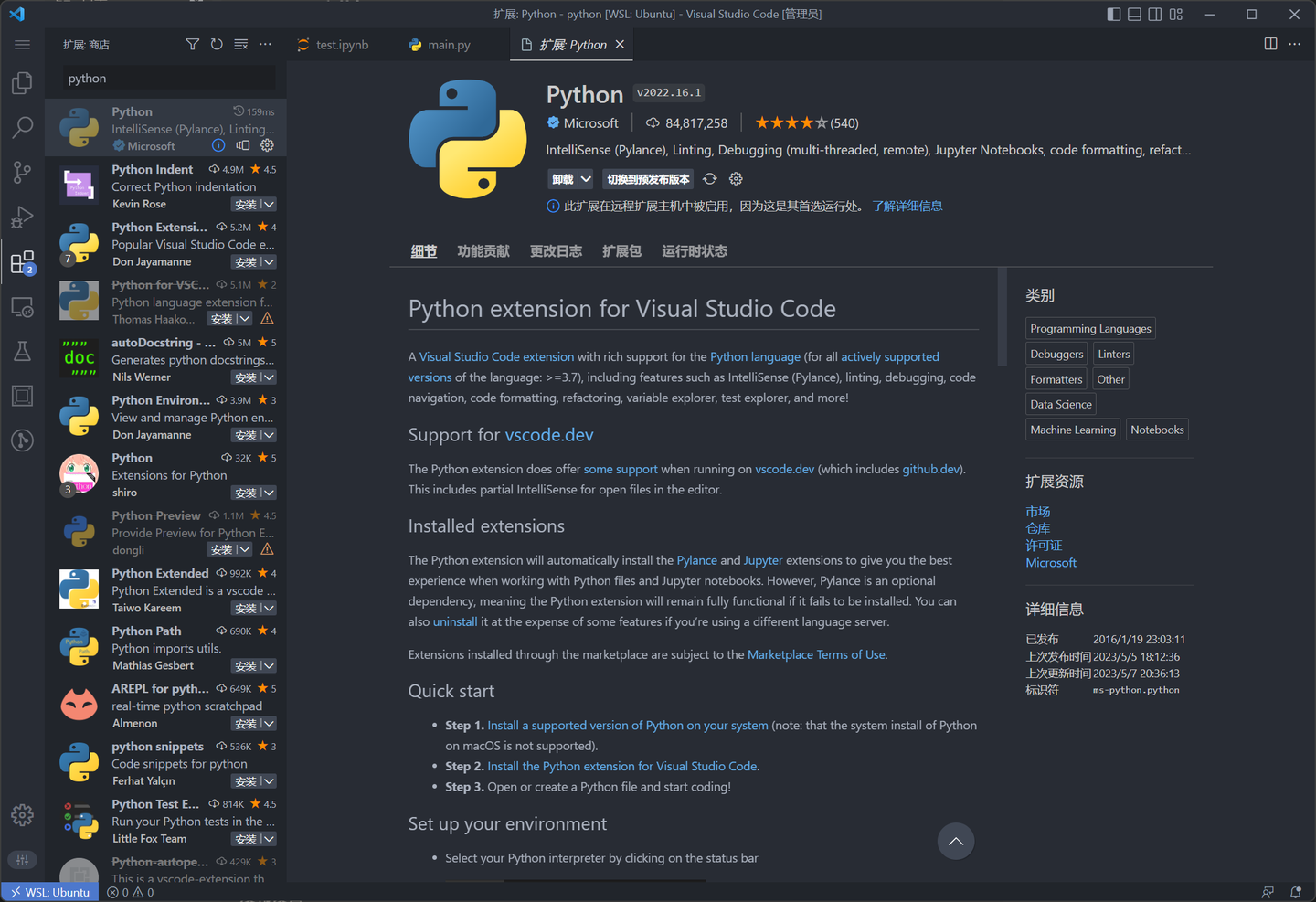Select the Machine Learning category filter
This screenshot has height=902, width=1316.
(x=1072, y=429)
